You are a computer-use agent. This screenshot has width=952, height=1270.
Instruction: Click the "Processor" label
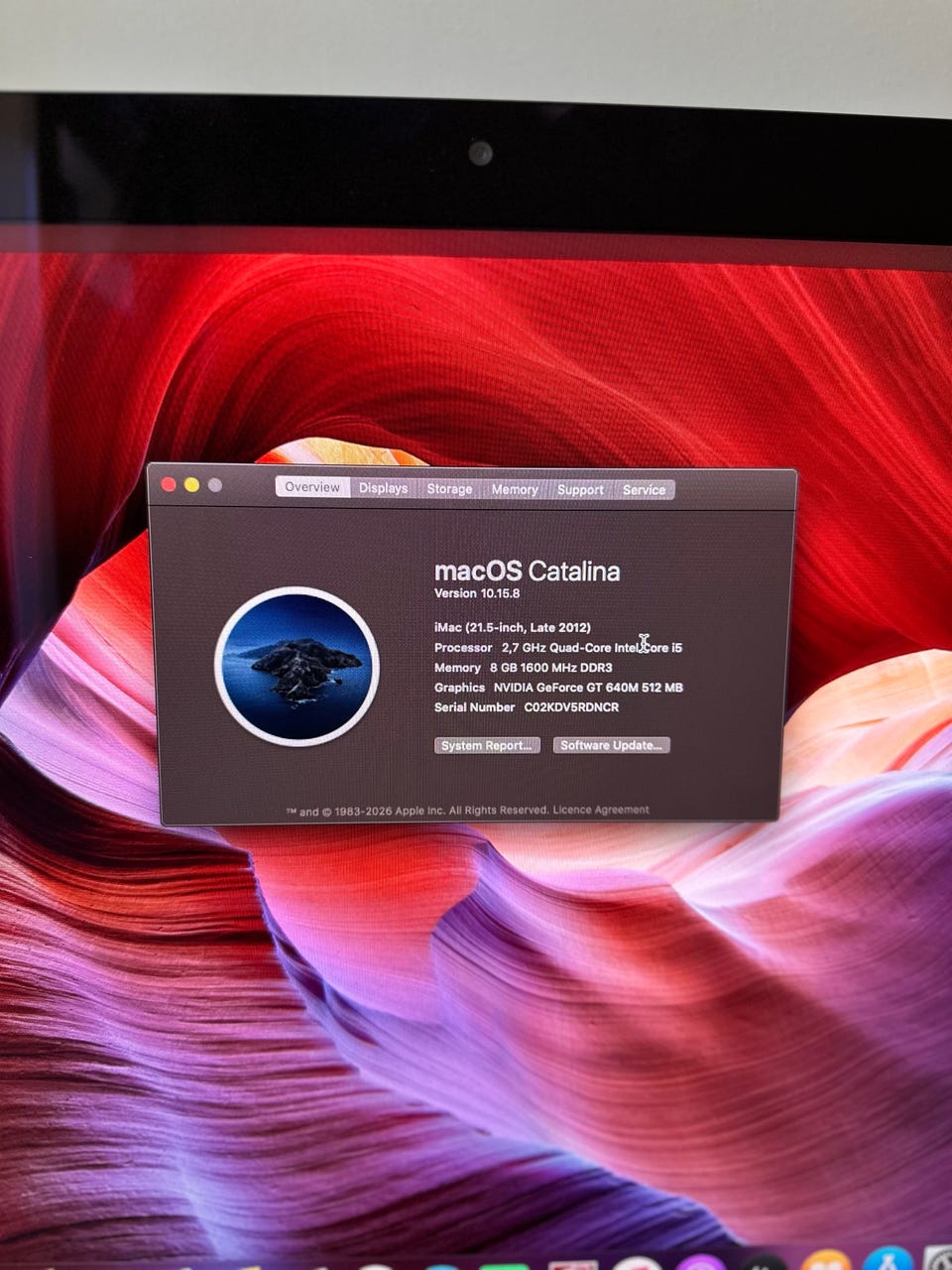coord(463,647)
